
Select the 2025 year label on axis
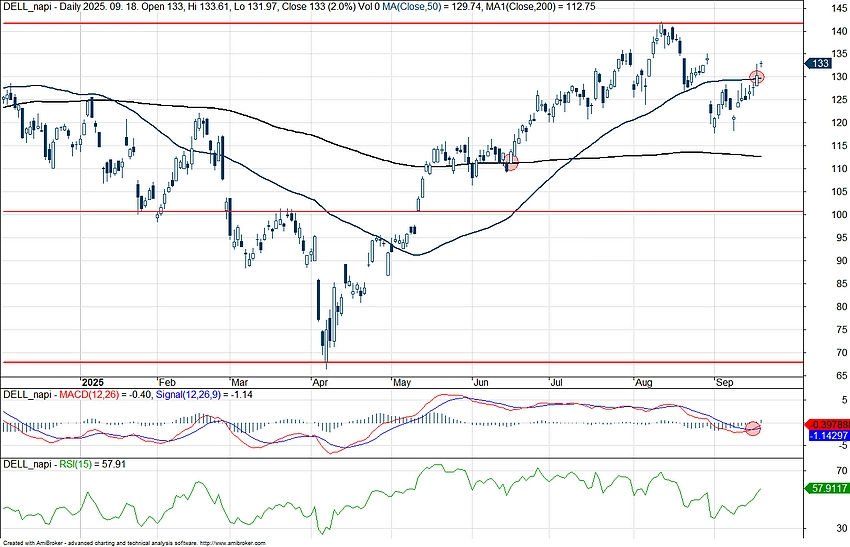93,382
